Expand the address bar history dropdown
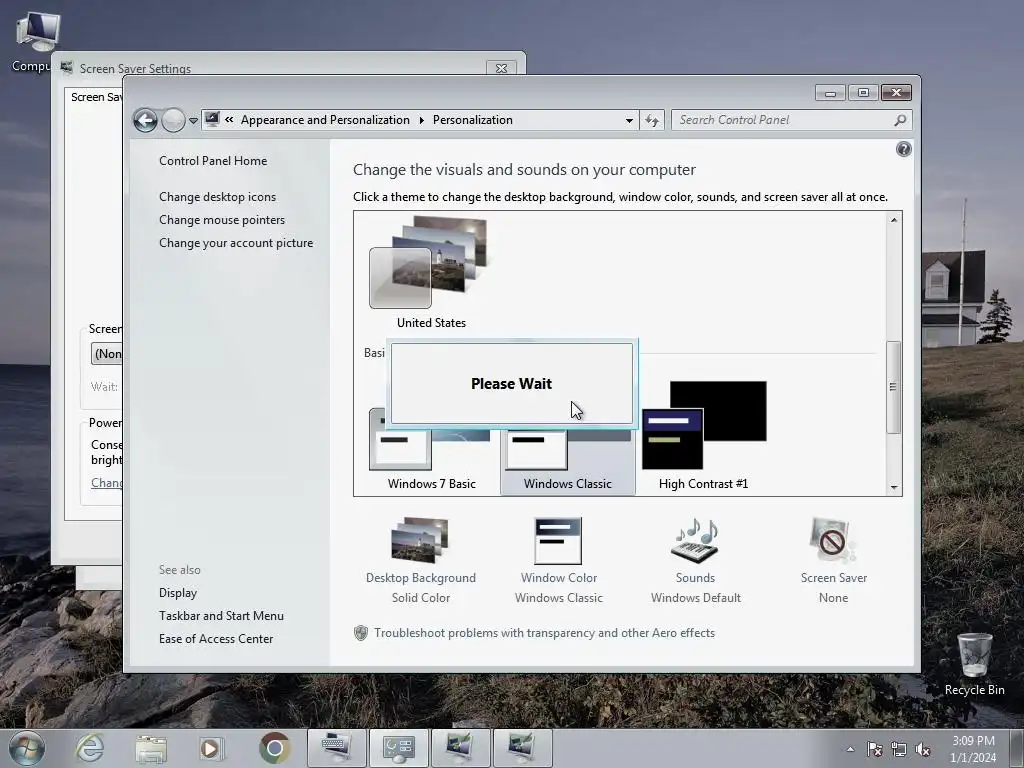 click(x=629, y=120)
